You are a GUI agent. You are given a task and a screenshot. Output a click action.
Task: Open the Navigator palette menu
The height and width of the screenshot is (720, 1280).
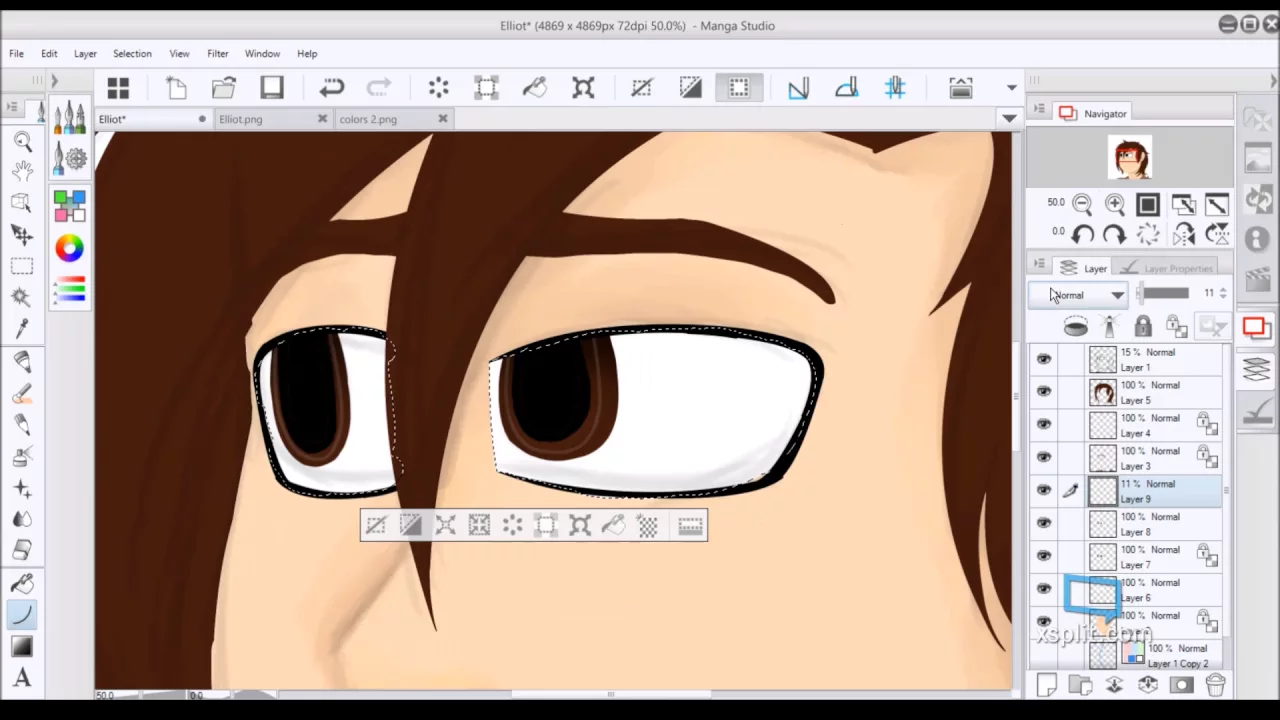pos(1038,110)
